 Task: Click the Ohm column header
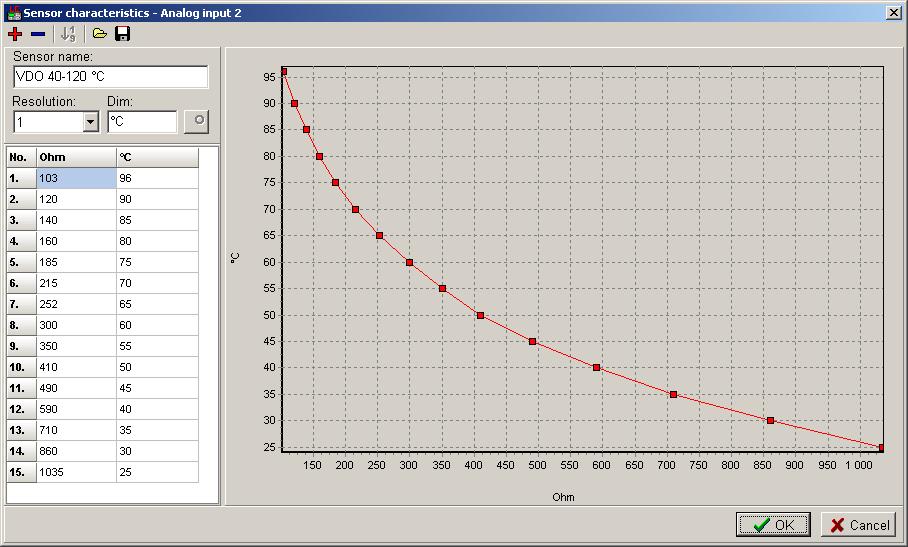(x=76, y=157)
